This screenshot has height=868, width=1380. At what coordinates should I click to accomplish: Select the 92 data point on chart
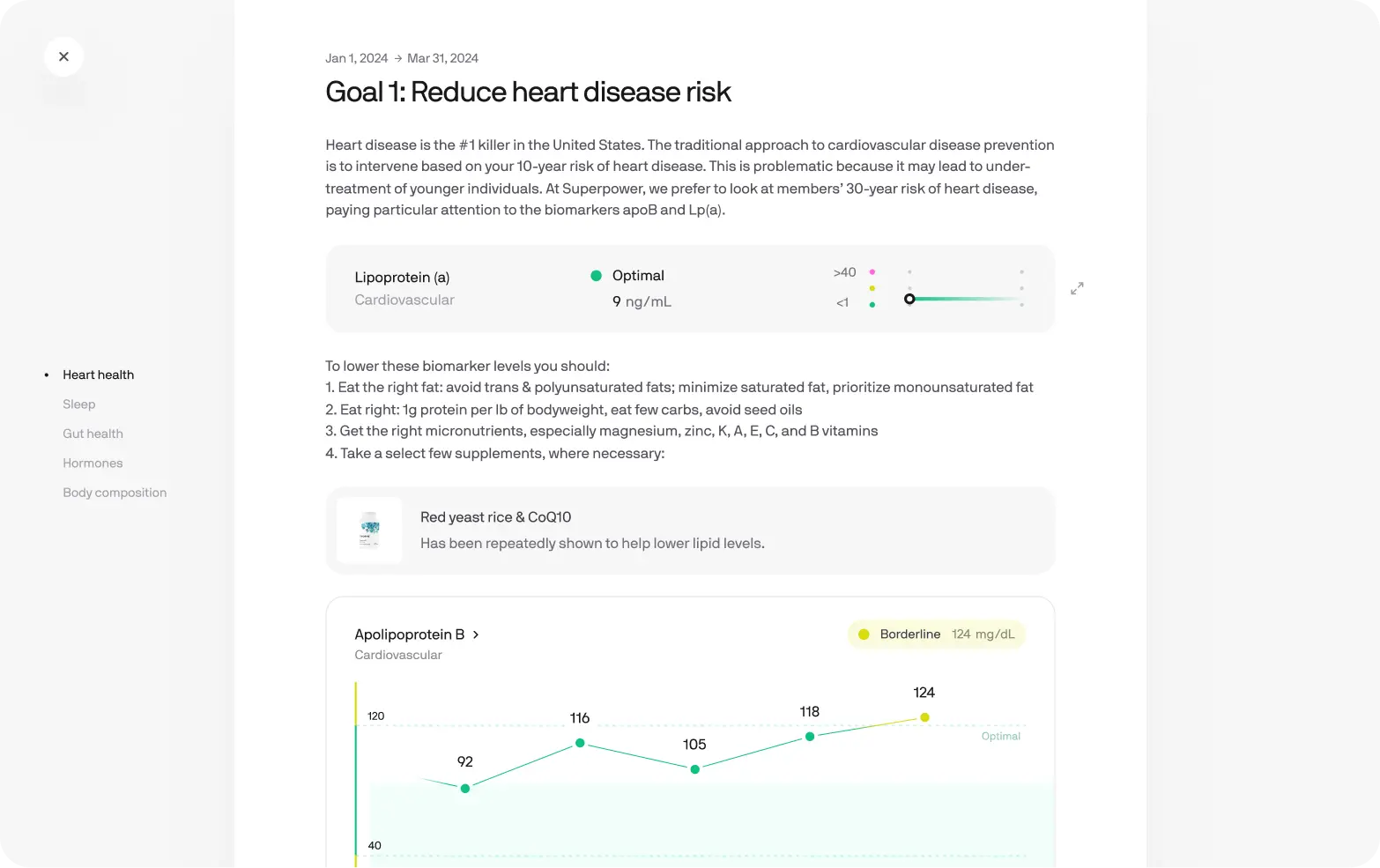(x=465, y=789)
